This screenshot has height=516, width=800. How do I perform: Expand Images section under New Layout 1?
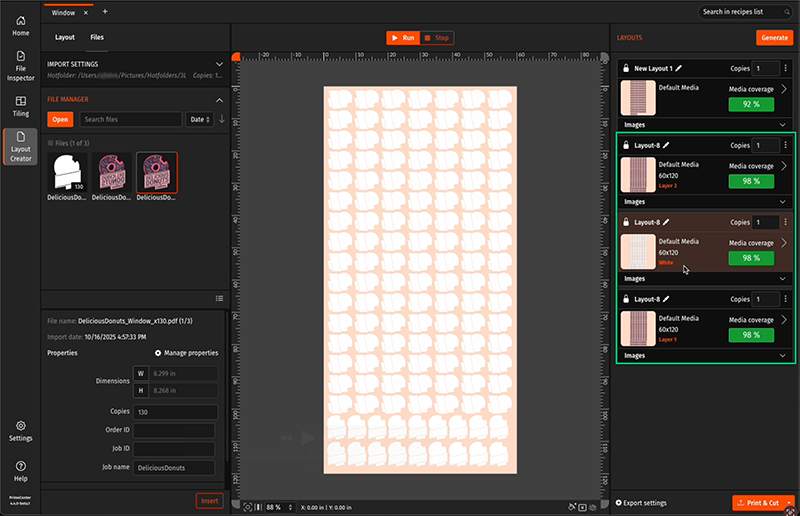[x=783, y=125]
